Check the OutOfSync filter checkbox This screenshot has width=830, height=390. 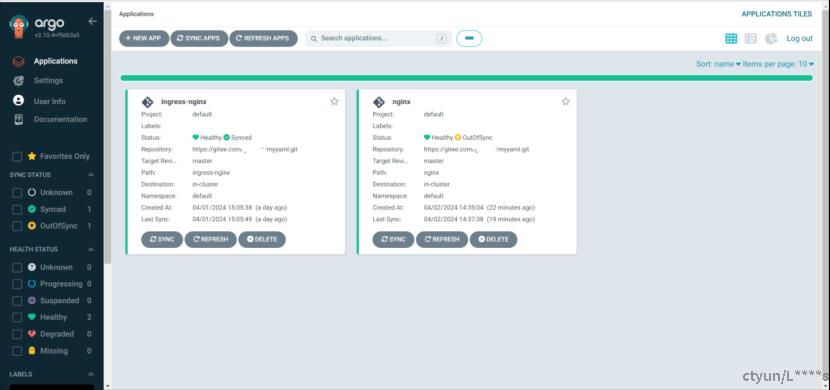coord(17,226)
